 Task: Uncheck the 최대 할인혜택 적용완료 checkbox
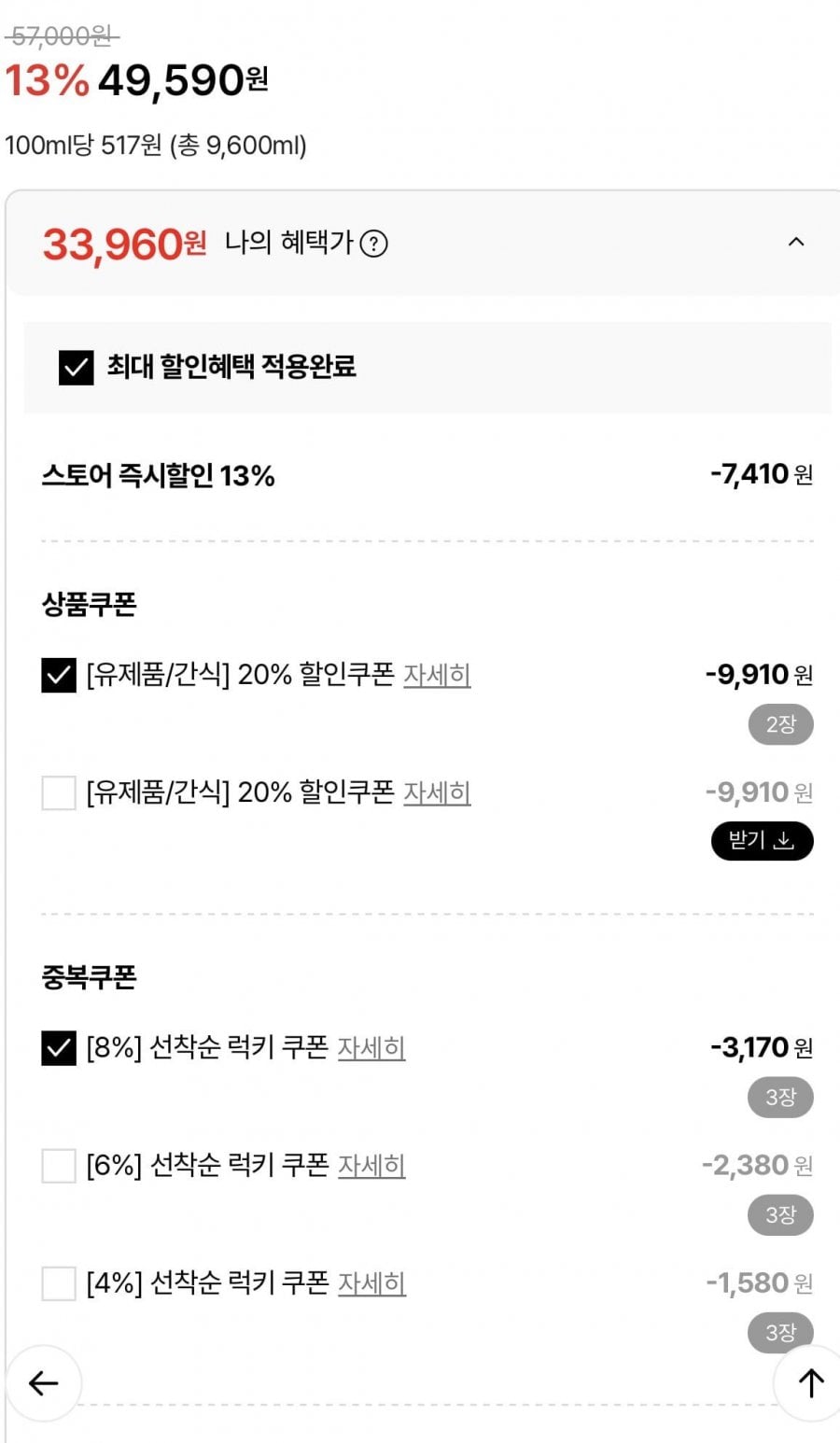[76, 368]
